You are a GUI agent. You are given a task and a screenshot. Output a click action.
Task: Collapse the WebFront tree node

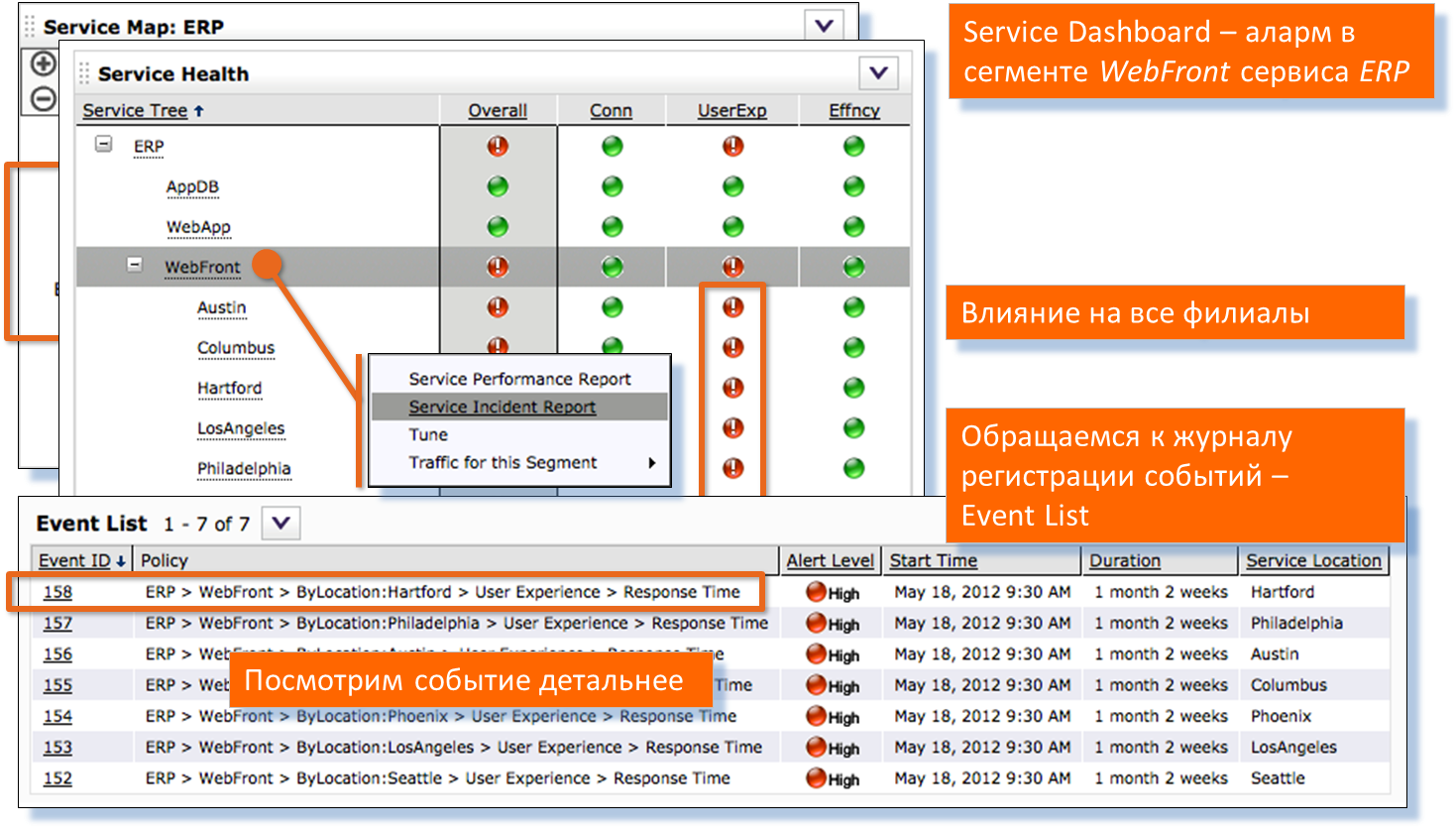[134, 265]
